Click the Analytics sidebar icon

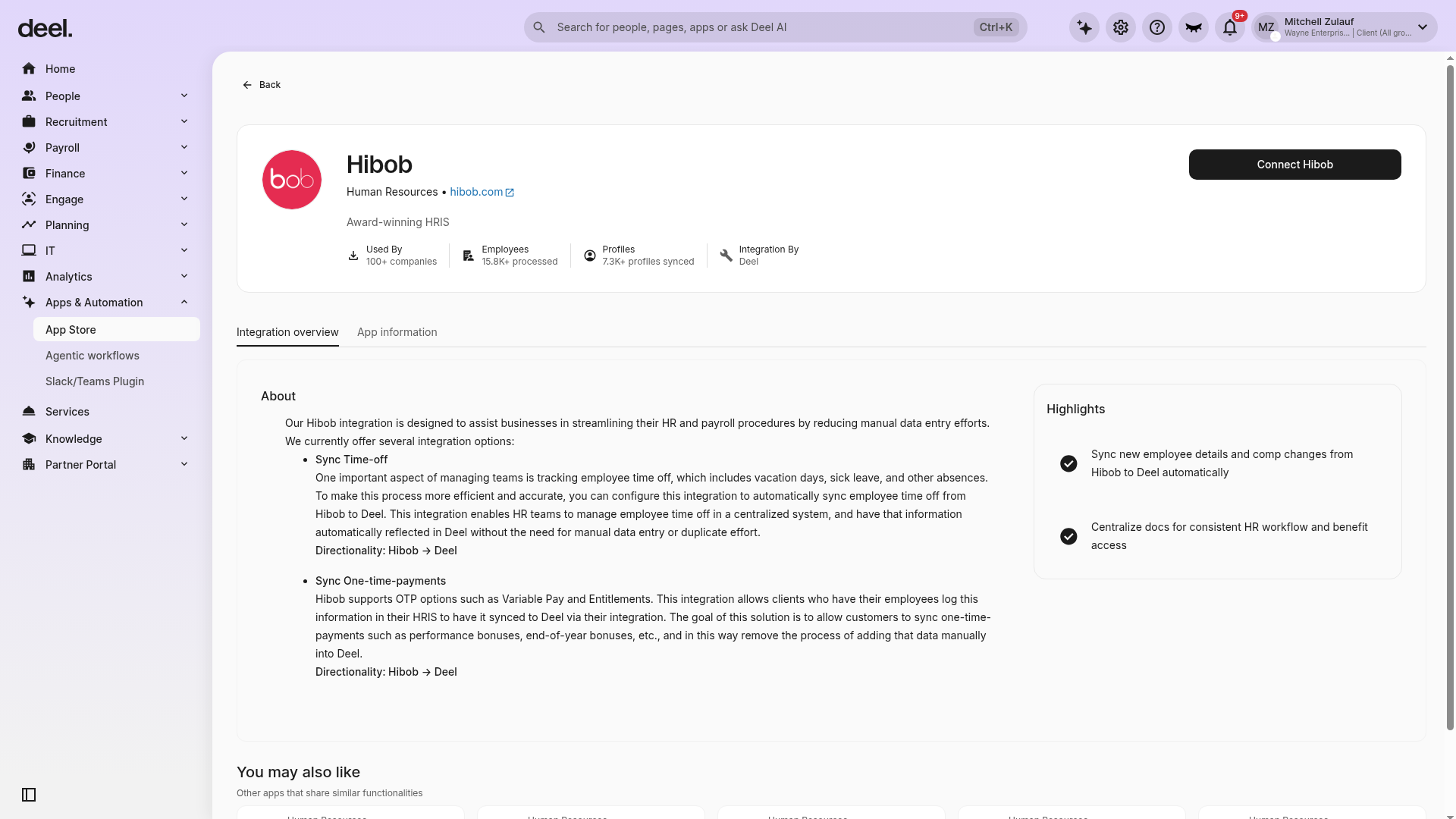[x=29, y=277]
